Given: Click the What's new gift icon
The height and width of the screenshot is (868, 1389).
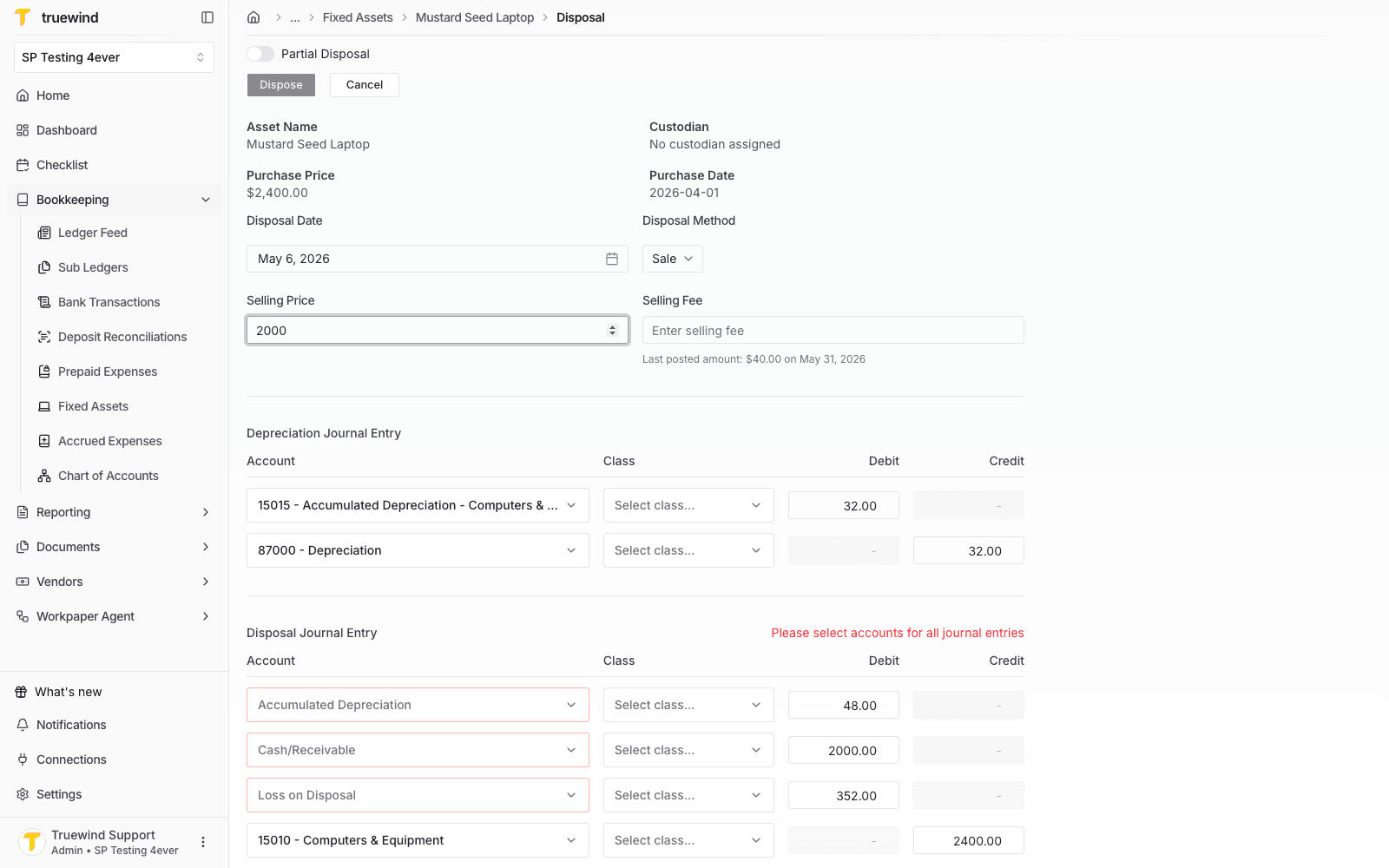Looking at the screenshot, I should [21, 692].
